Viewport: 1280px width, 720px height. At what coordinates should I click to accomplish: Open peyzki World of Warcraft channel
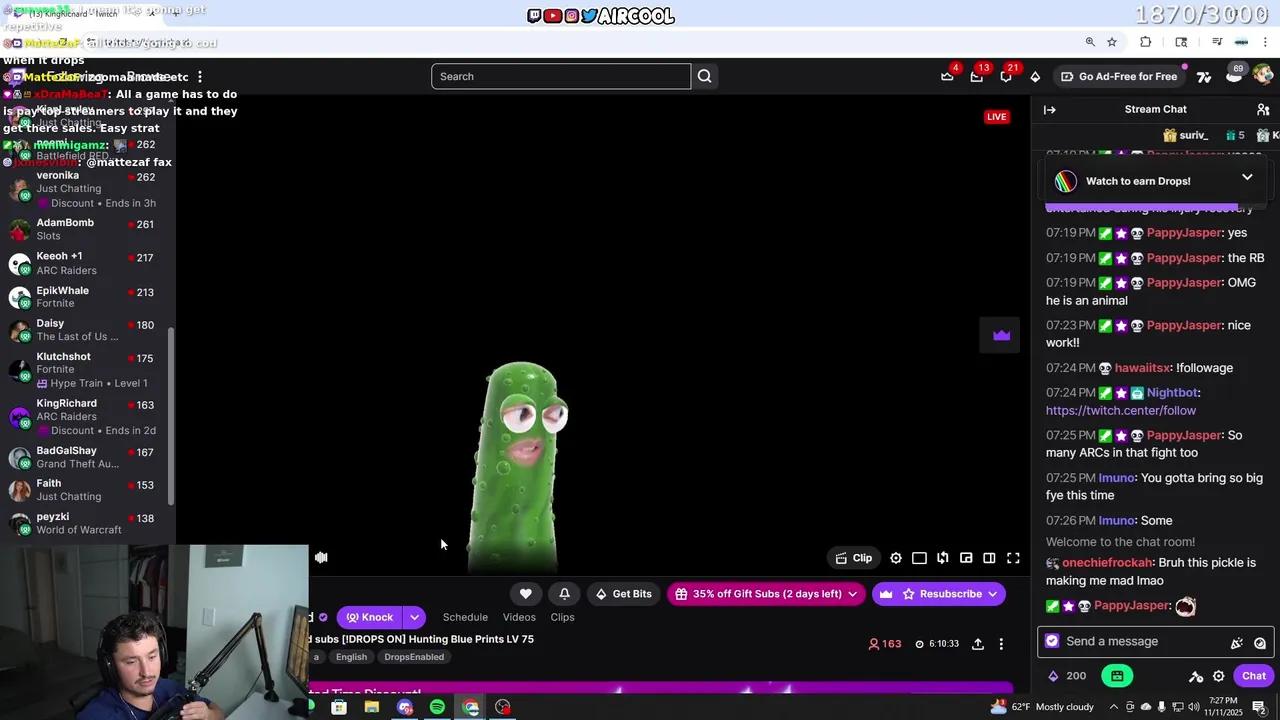pyautogui.click(x=87, y=523)
